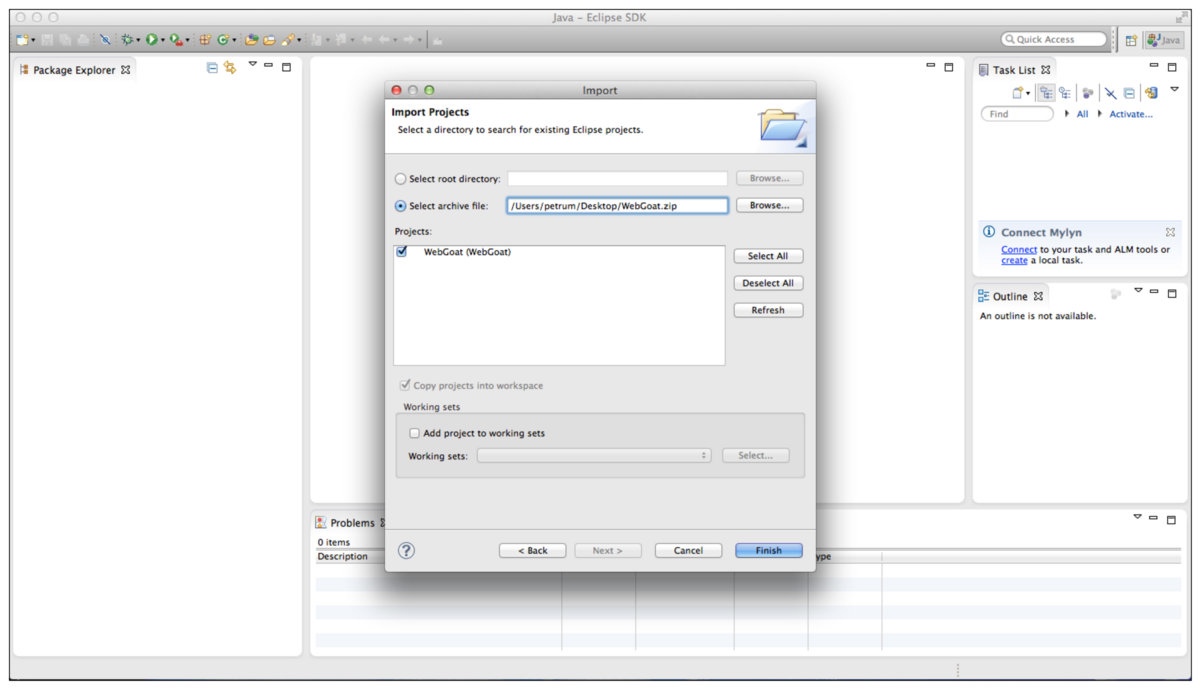Click the Activate link in Task List
The width and height of the screenshot is (1200, 689).
[1131, 114]
